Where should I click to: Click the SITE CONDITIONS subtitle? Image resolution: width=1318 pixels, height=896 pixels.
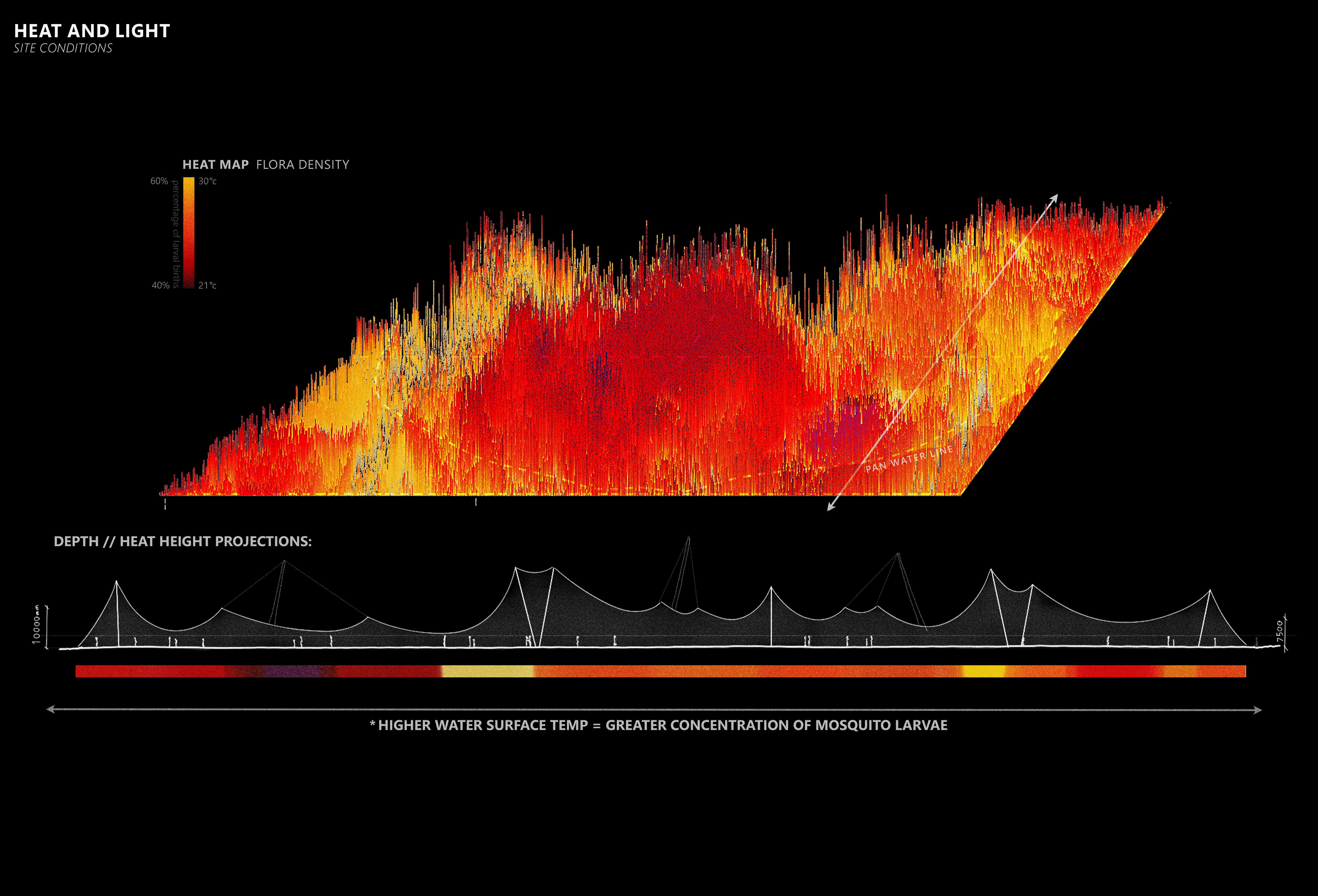(x=63, y=48)
